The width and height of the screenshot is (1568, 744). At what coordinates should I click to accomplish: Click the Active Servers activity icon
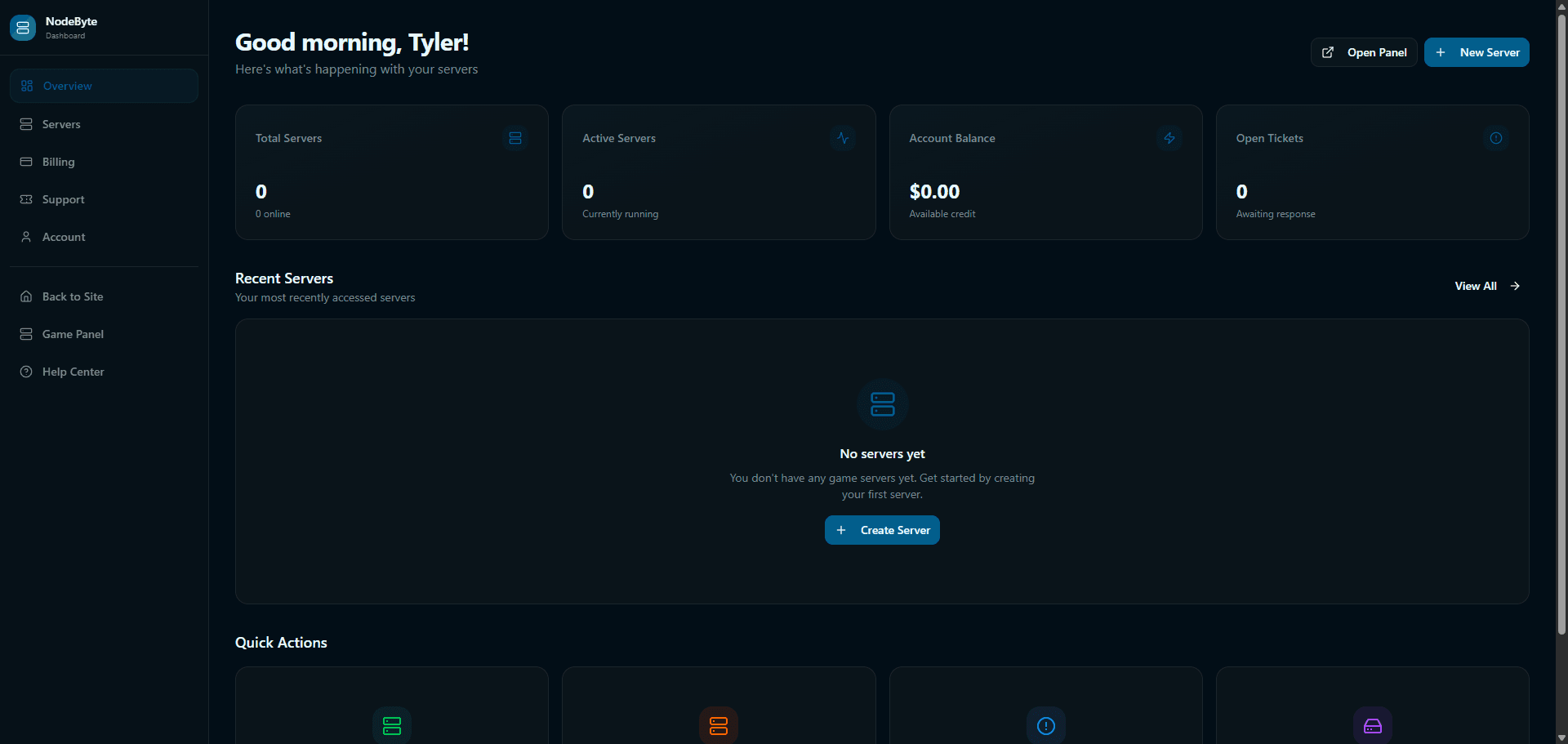click(x=843, y=138)
